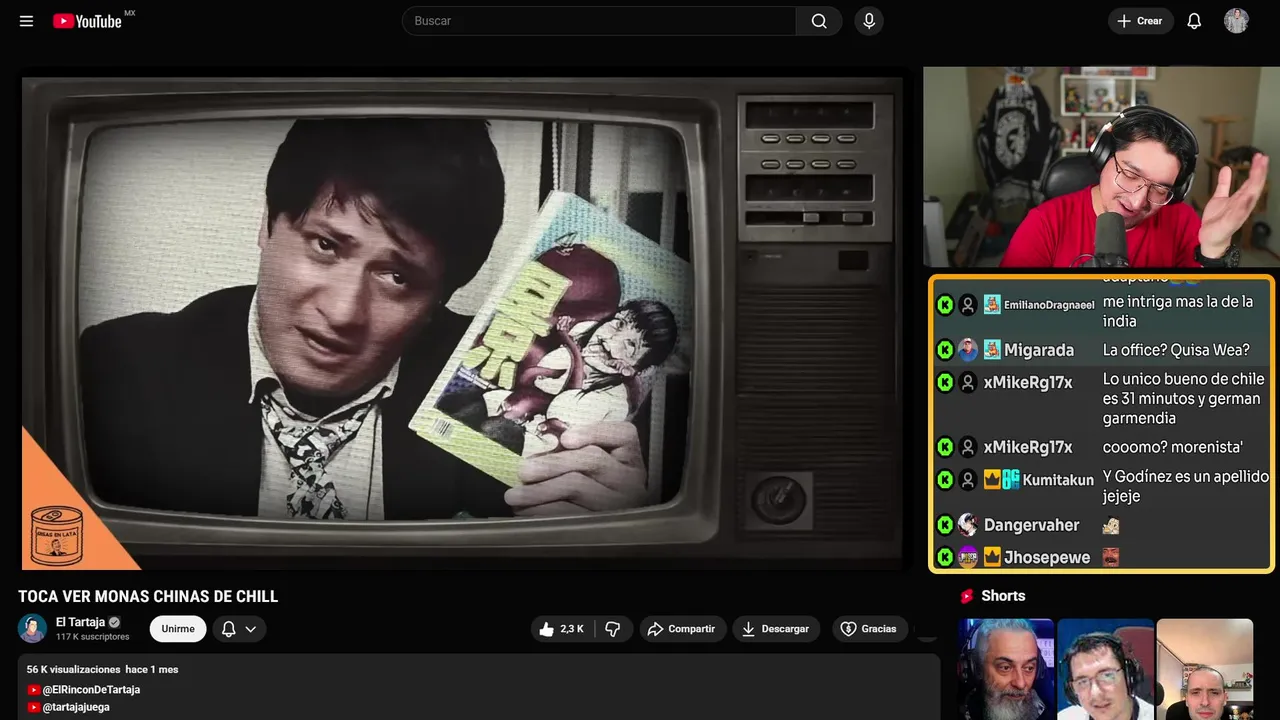
Task: Click the verified checkmark beside El Tartaja
Action: pos(114,622)
